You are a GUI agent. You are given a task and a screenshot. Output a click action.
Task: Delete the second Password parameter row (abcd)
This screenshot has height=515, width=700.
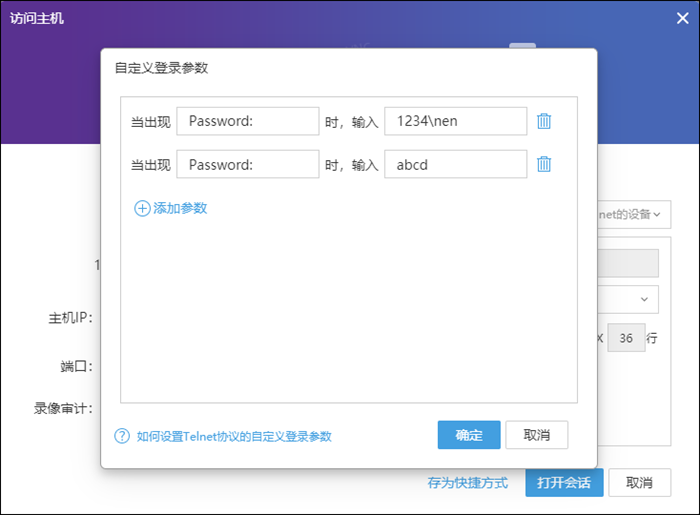click(544, 164)
